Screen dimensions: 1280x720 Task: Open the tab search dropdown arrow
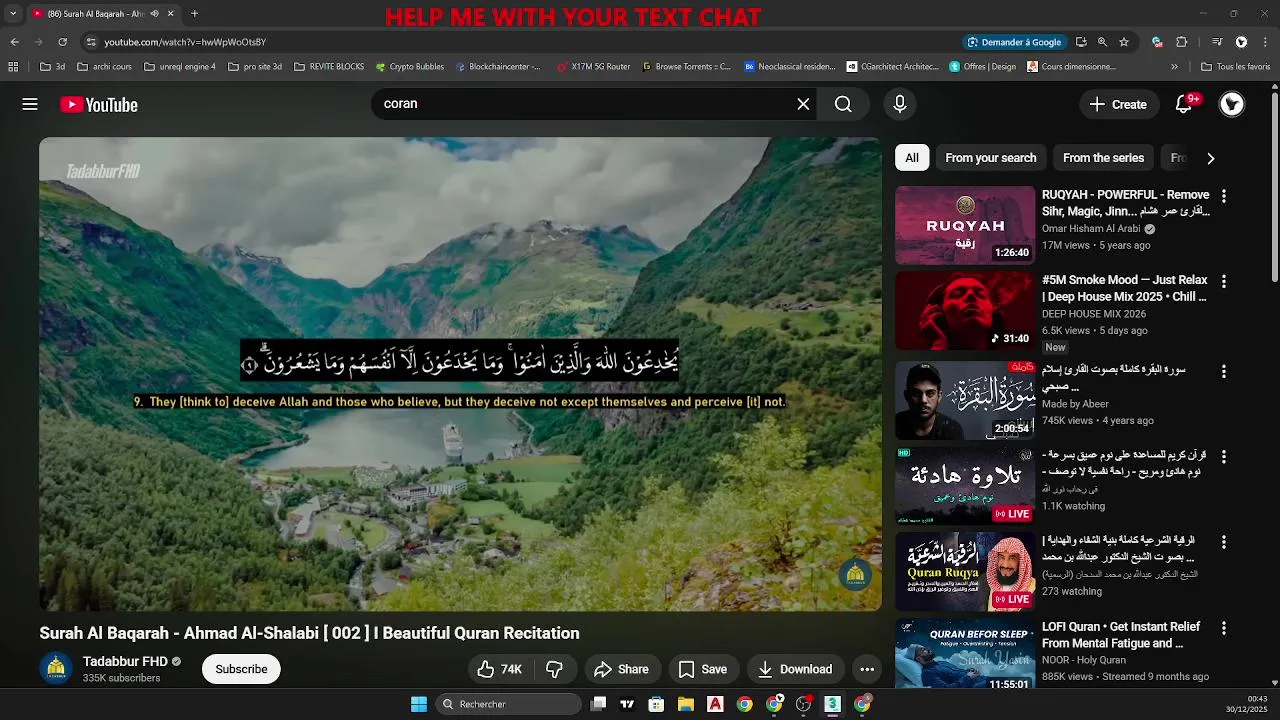click(12, 14)
